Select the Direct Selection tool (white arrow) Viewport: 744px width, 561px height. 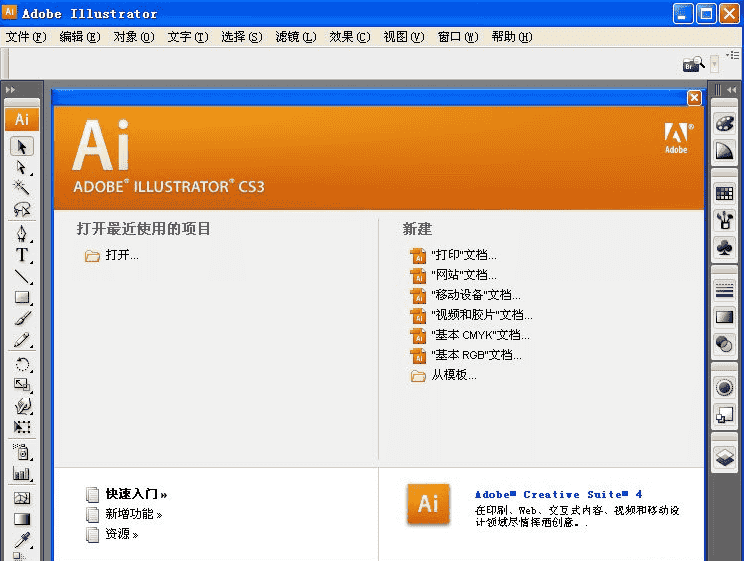(22, 167)
